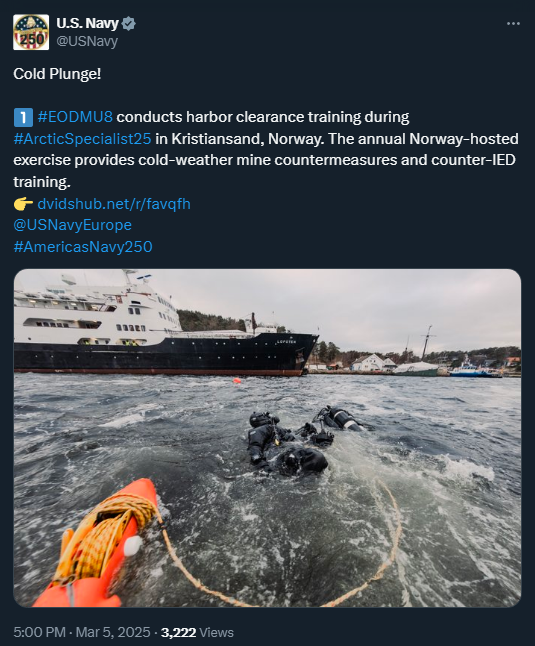Open the #ArcticSpecialist25 hashtag

click(82, 139)
